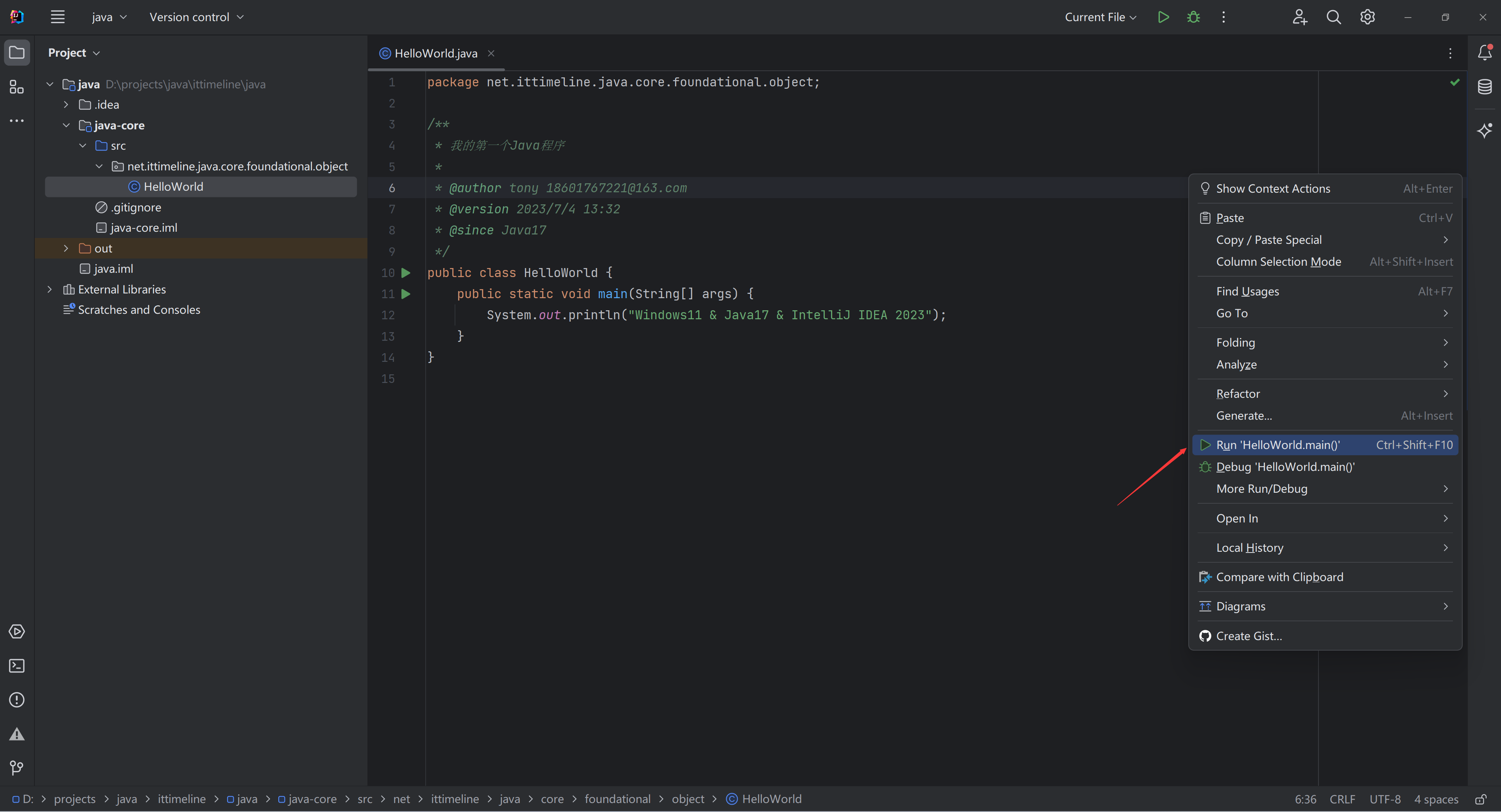1501x812 pixels.
Task: Select .gitignore file in project tree
Action: click(128, 207)
